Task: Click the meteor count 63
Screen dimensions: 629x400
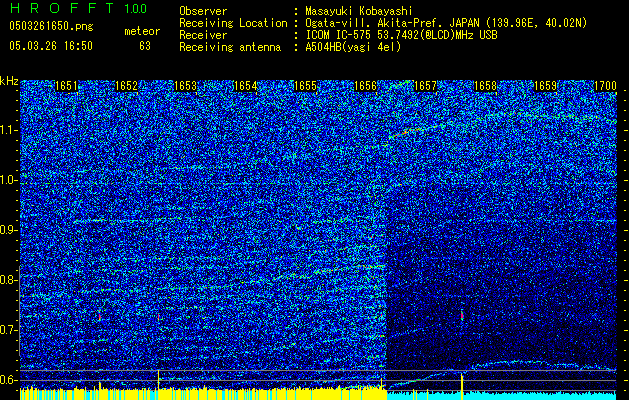Action: click(145, 46)
